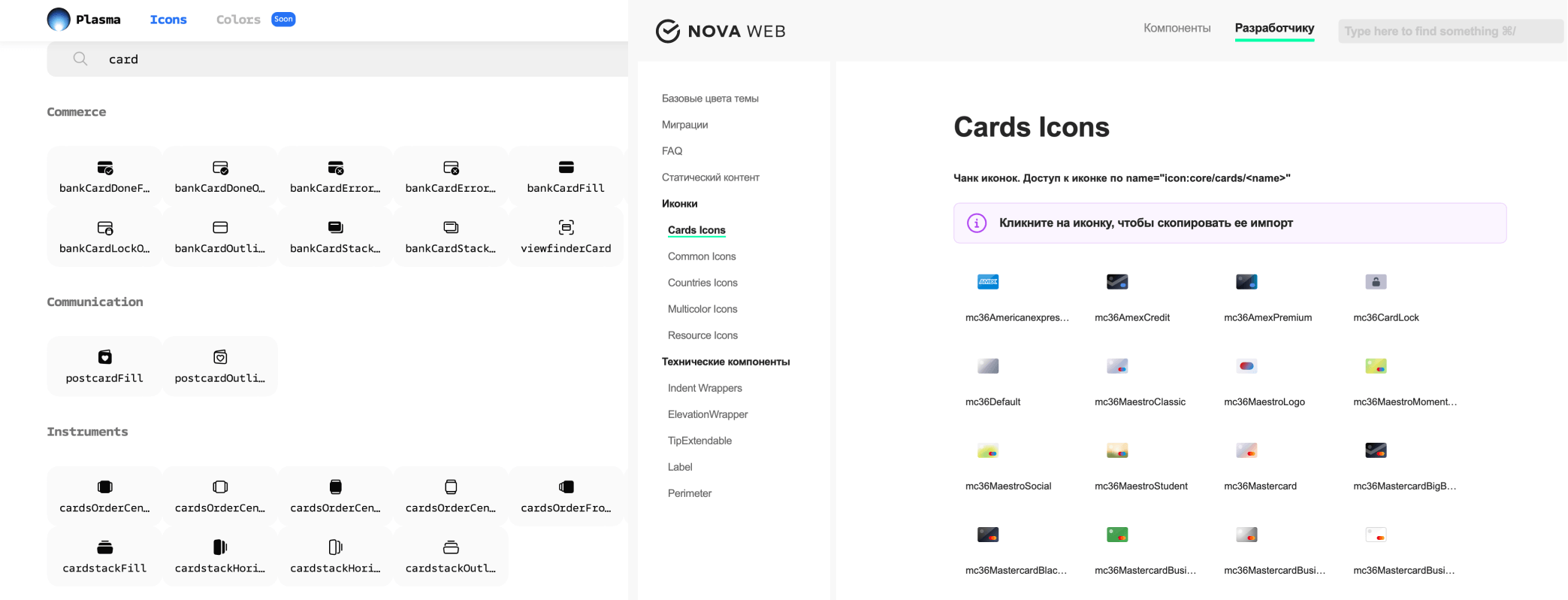Select the postcardOutli… icon

[220, 366]
